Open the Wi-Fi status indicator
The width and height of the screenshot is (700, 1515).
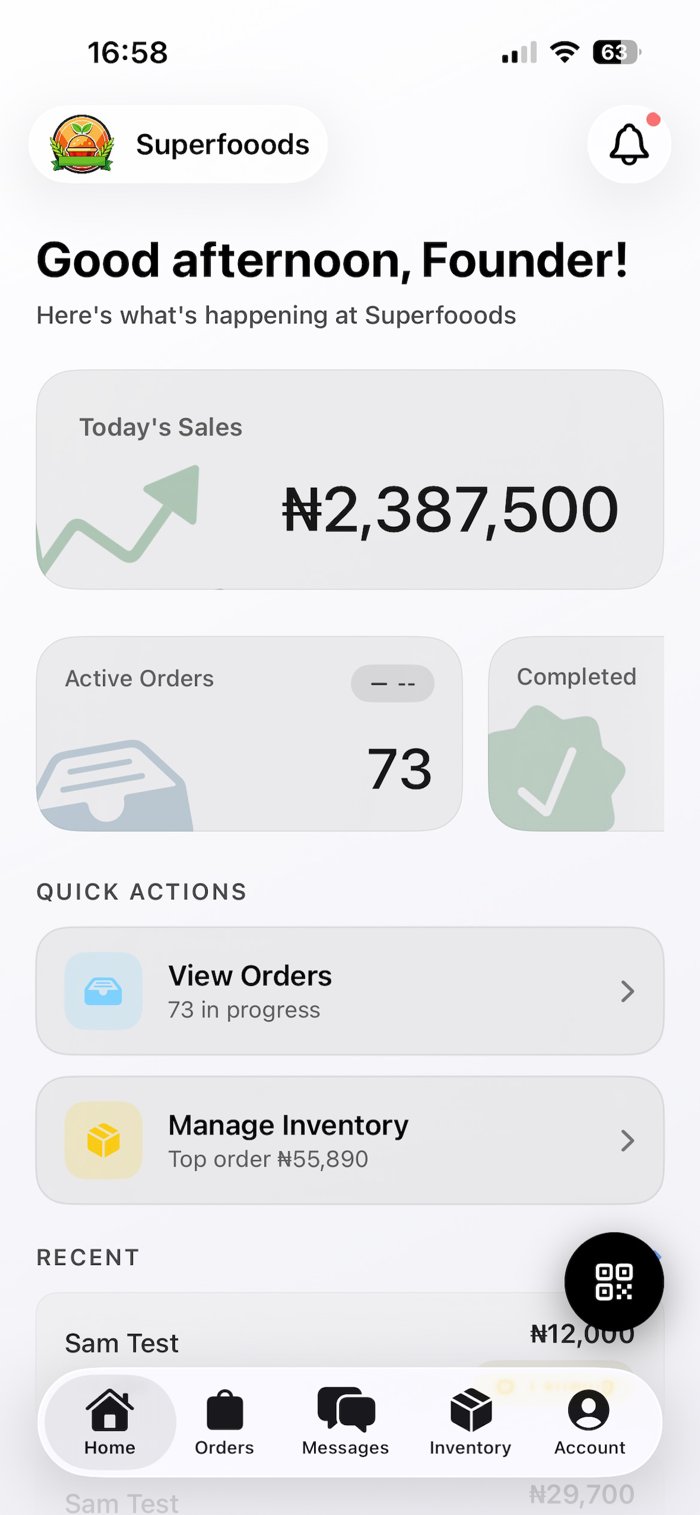[566, 53]
